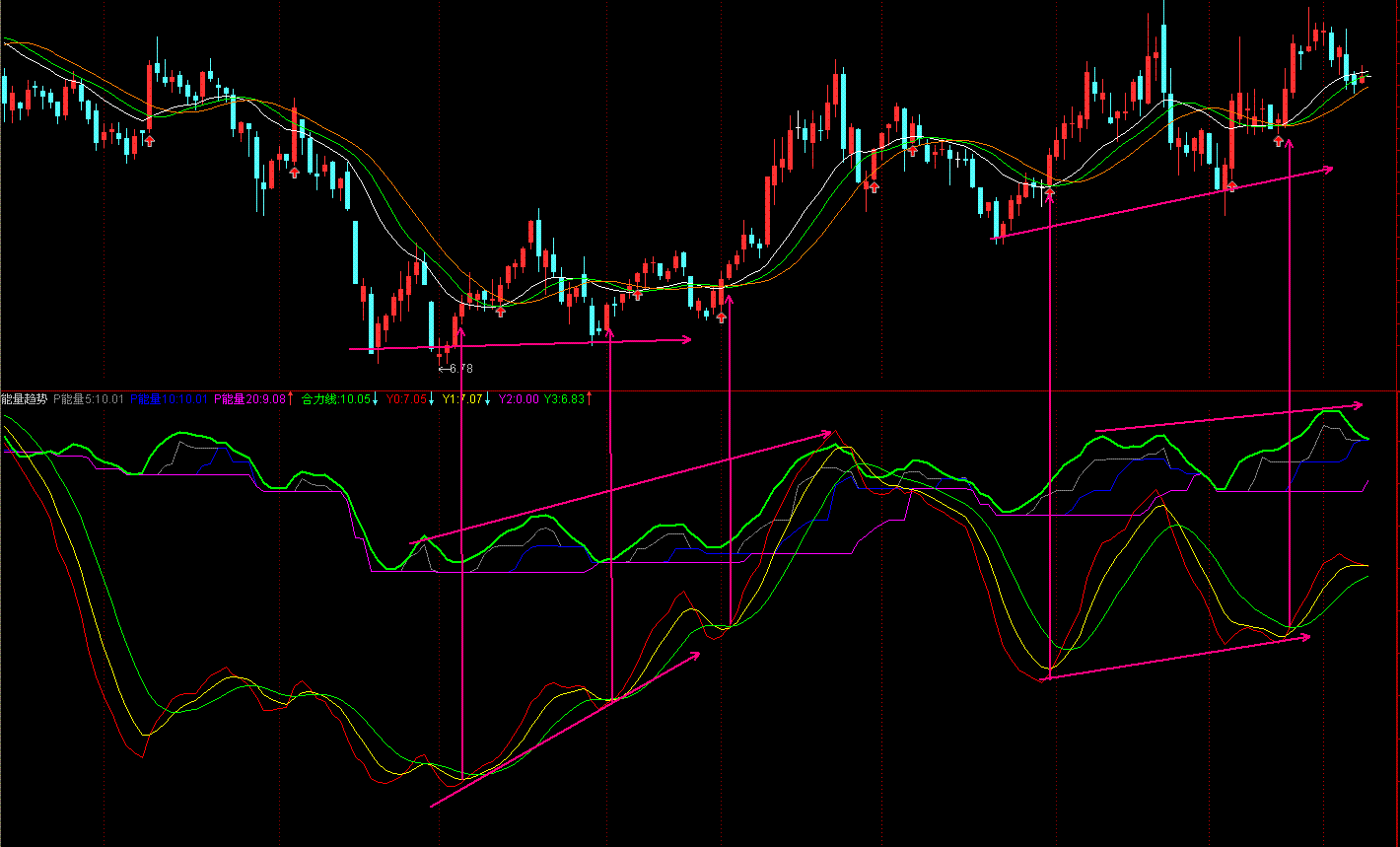Viewport: 1400px width, 847px height.
Task: Select the blue P能量10:10.01 value
Action: [x=170, y=399]
